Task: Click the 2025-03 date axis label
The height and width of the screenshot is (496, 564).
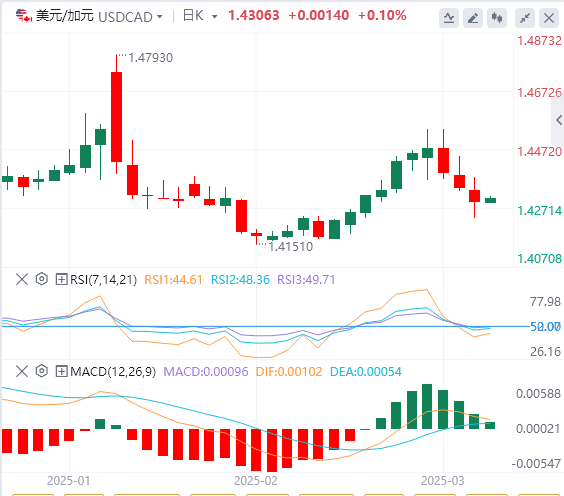Action: pos(443,481)
